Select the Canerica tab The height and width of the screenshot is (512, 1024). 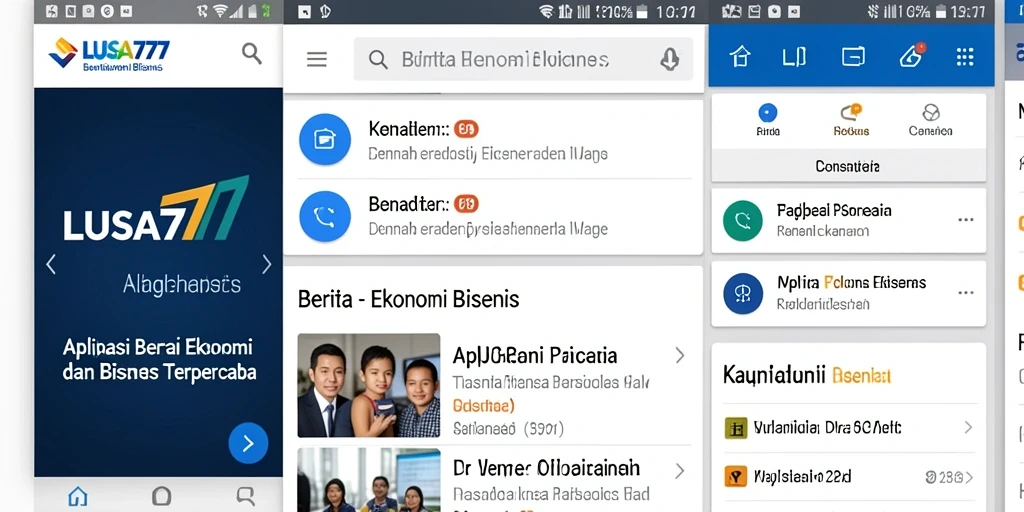click(x=931, y=119)
